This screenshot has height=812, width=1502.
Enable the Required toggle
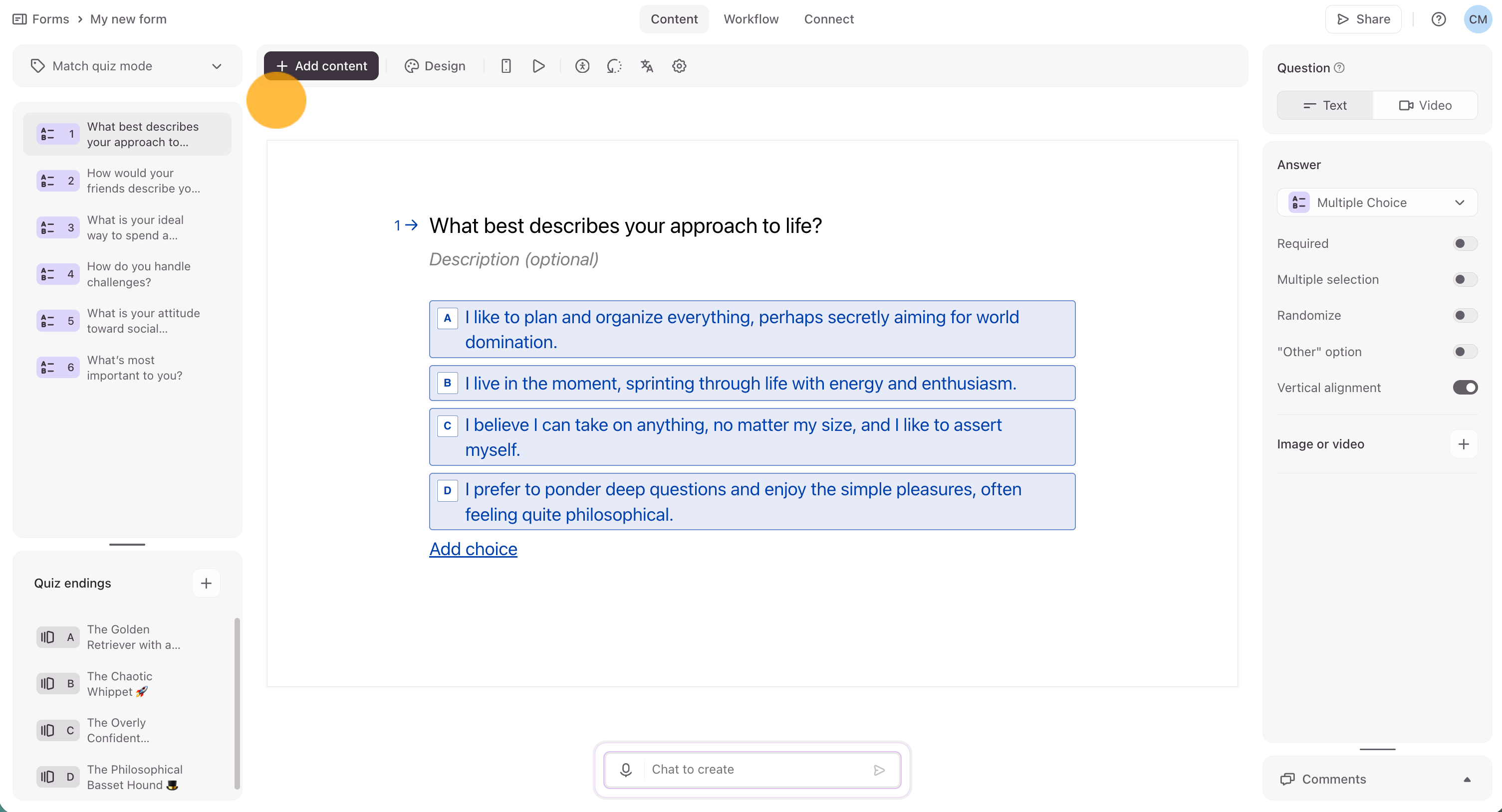tap(1464, 244)
